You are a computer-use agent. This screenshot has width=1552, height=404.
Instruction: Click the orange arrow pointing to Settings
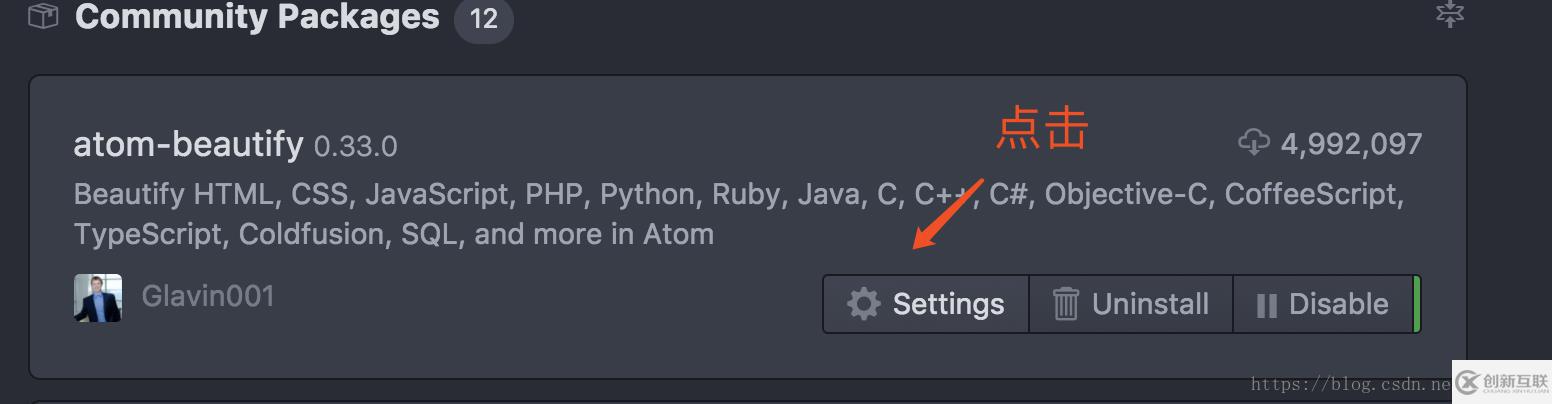(947, 215)
